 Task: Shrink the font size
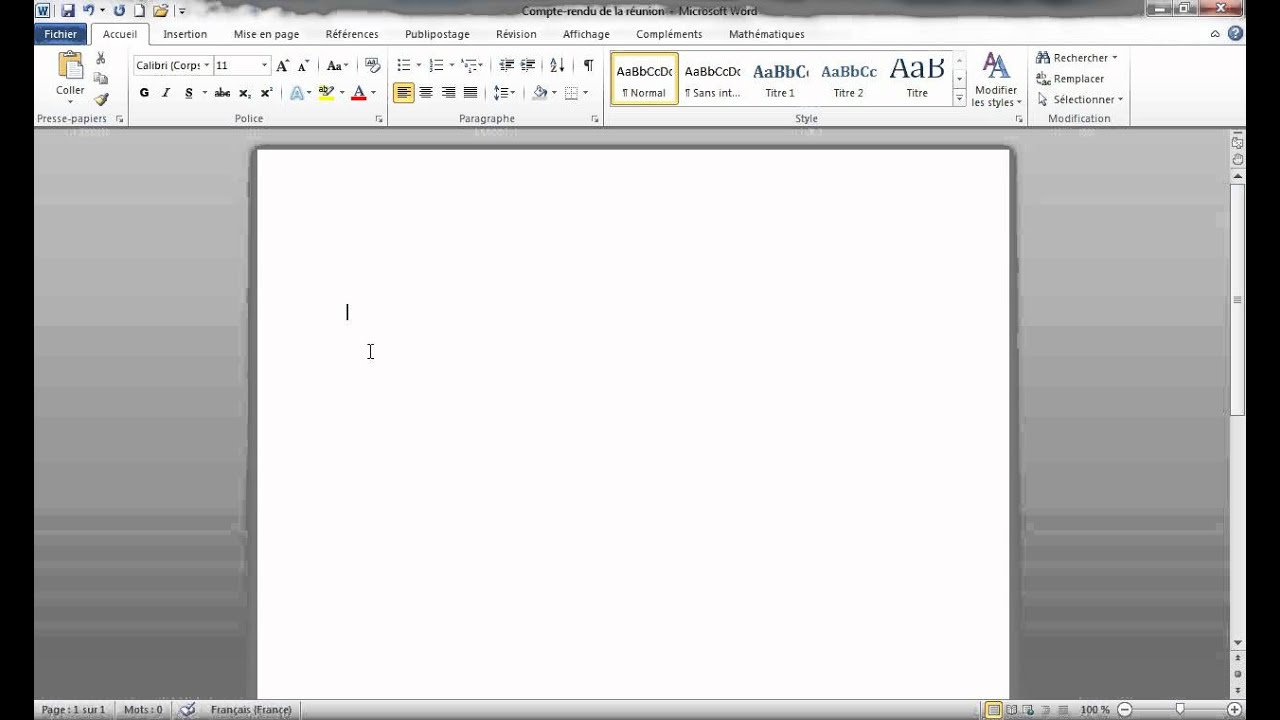[x=303, y=65]
